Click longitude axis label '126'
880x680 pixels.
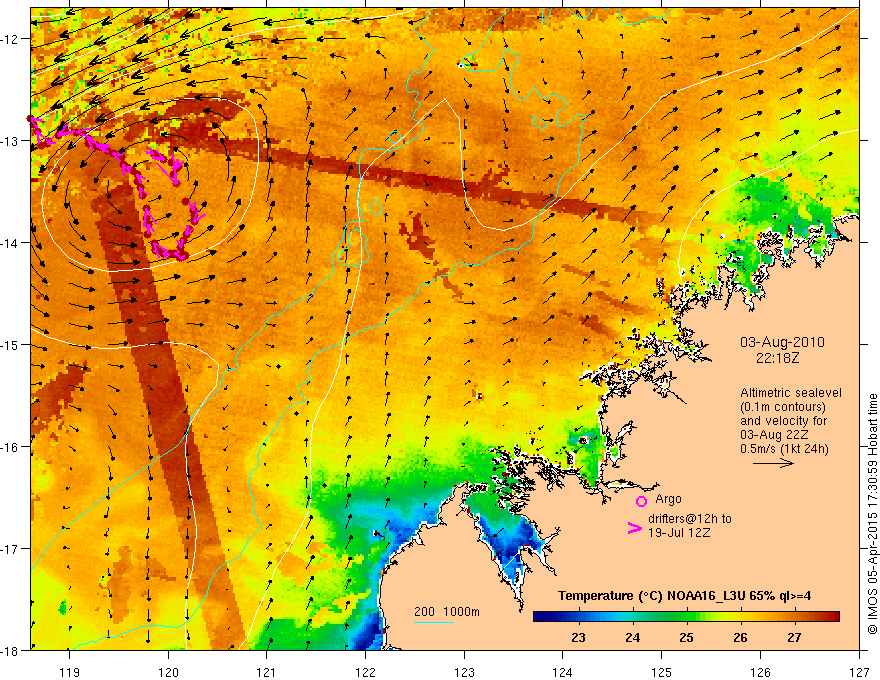(x=760, y=672)
